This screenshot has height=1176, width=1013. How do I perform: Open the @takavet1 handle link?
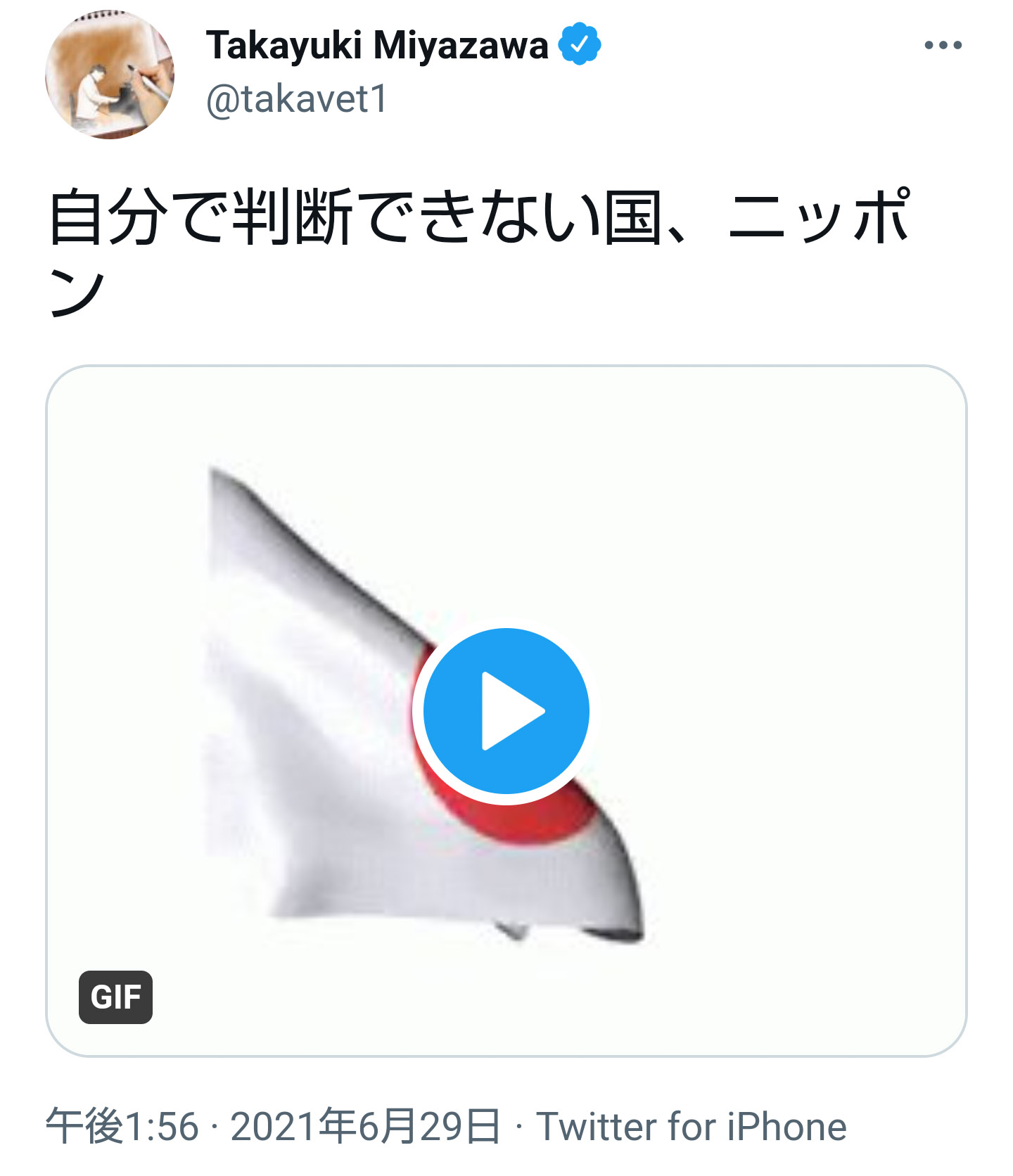[x=297, y=99]
